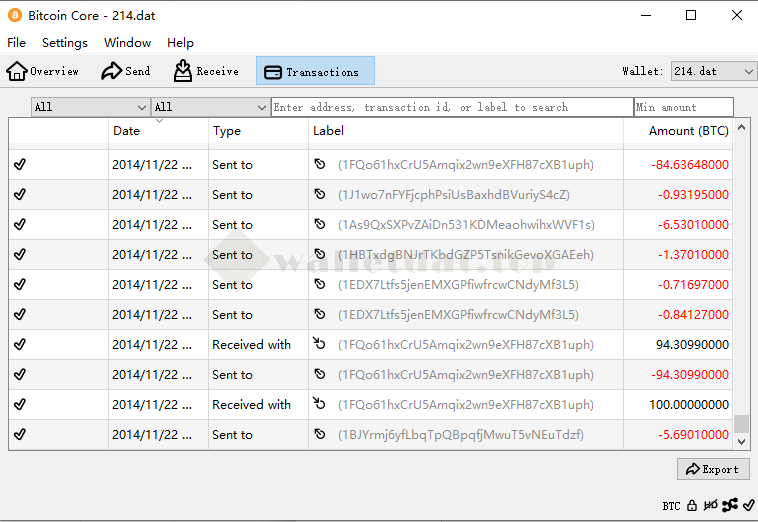Click confirmed checkmark of -84.63648000 transaction
The image size is (758, 522).
[x=20, y=165]
